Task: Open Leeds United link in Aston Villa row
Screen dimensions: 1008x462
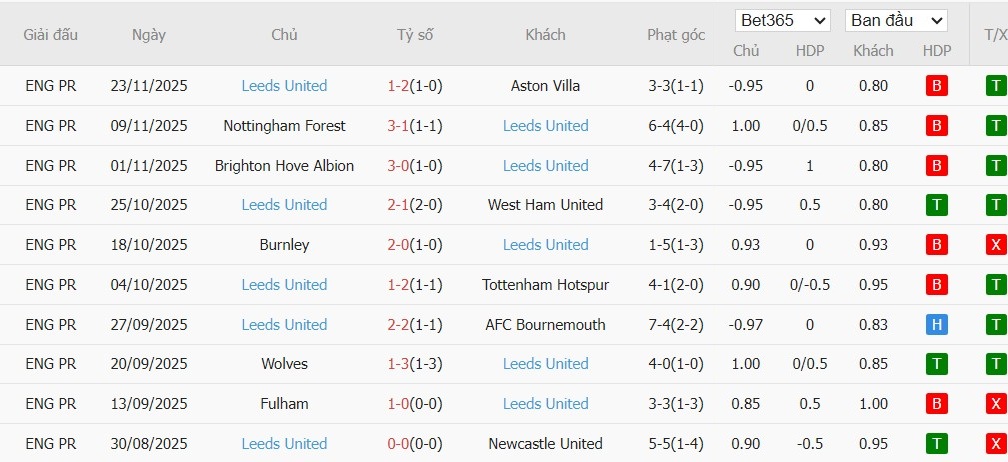Action: 284,86
